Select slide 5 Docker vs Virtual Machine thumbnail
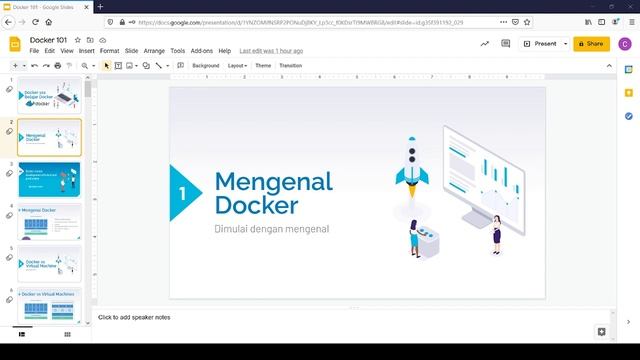 click(49, 264)
